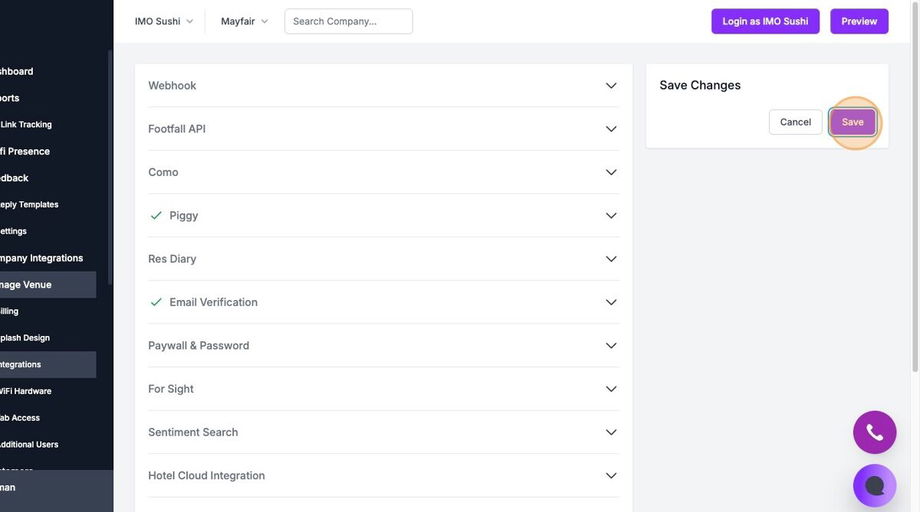920x512 pixels.
Task: Expand the Footfall API section
Action: click(x=611, y=129)
